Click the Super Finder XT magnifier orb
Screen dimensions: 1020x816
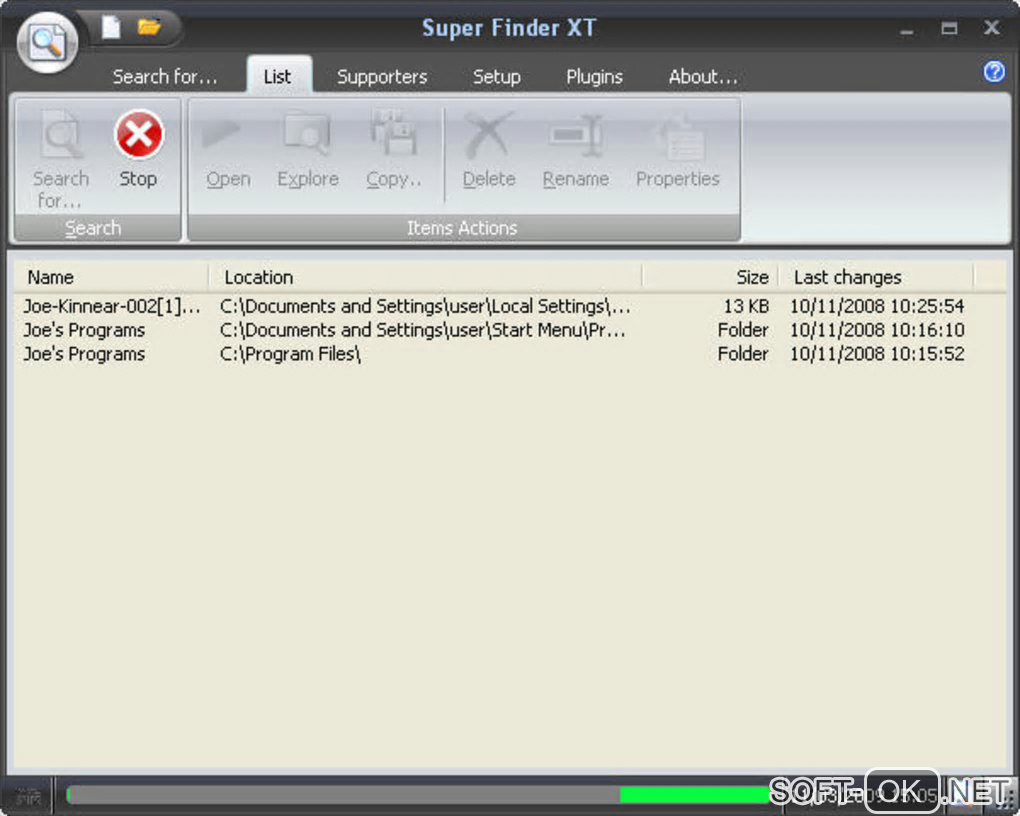47,42
